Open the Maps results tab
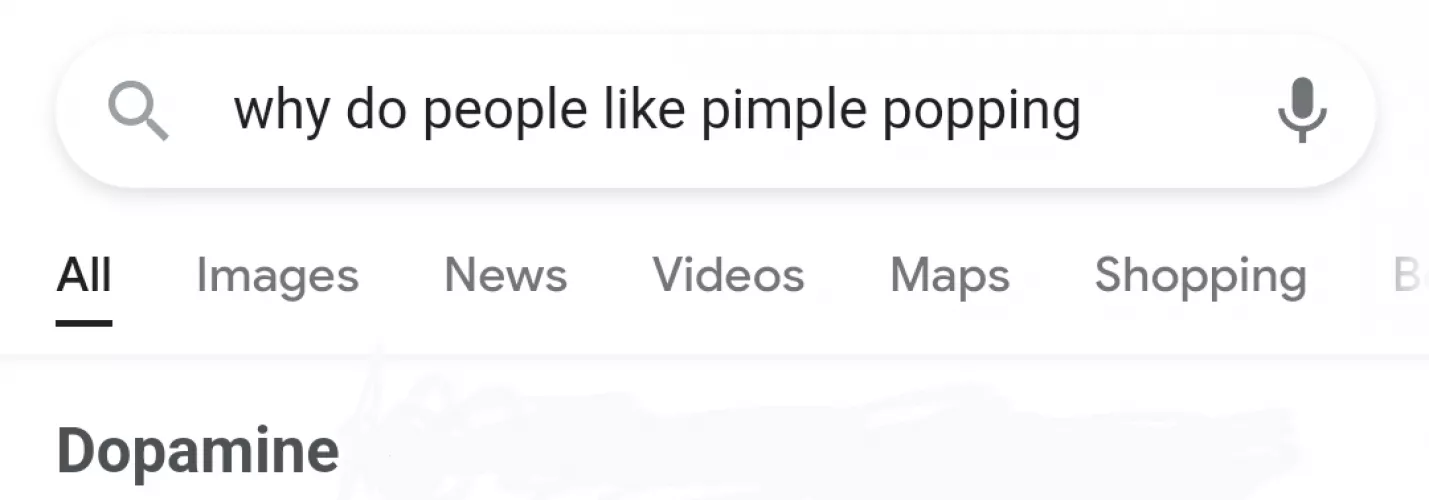 949,275
